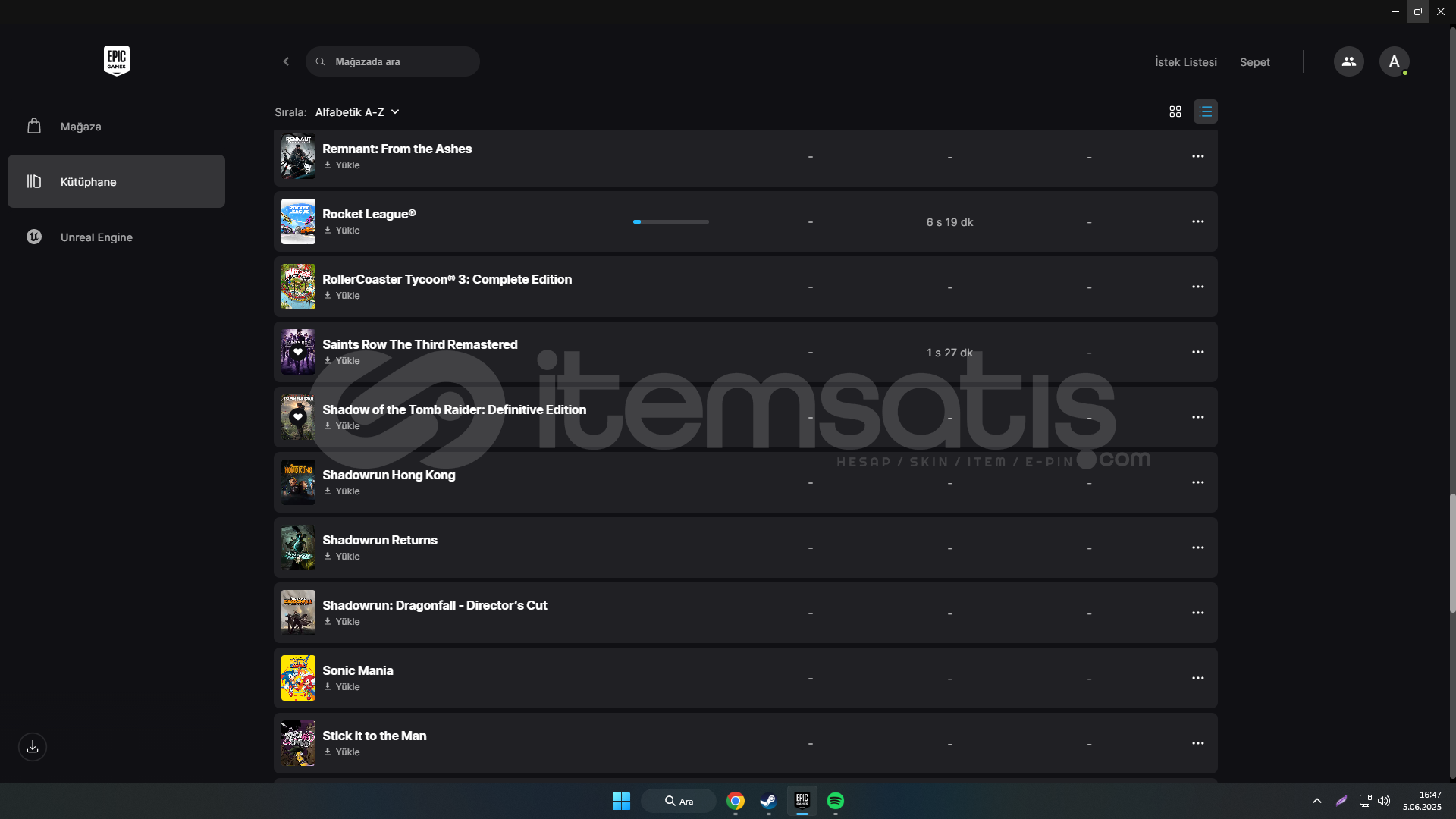
Task: Switch to grid view layout
Action: [1175, 111]
